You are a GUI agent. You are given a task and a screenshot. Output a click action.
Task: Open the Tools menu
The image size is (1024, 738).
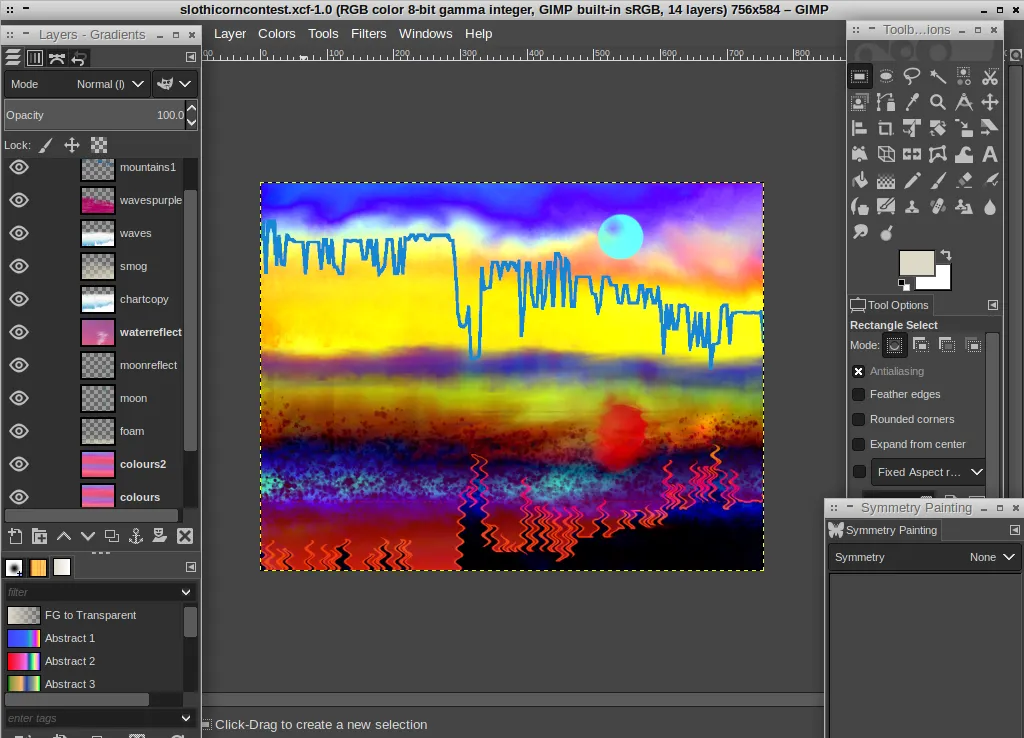coord(323,33)
